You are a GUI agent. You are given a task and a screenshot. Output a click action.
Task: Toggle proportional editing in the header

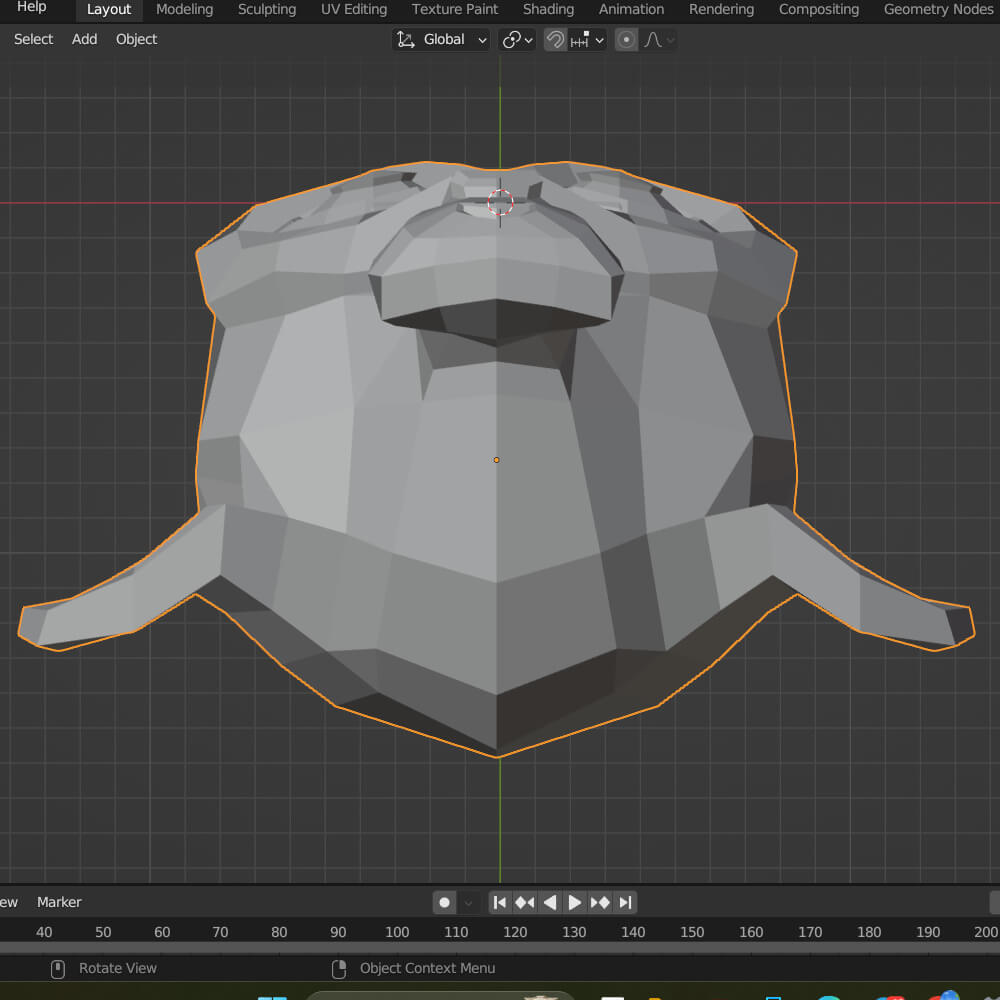pyautogui.click(x=627, y=40)
